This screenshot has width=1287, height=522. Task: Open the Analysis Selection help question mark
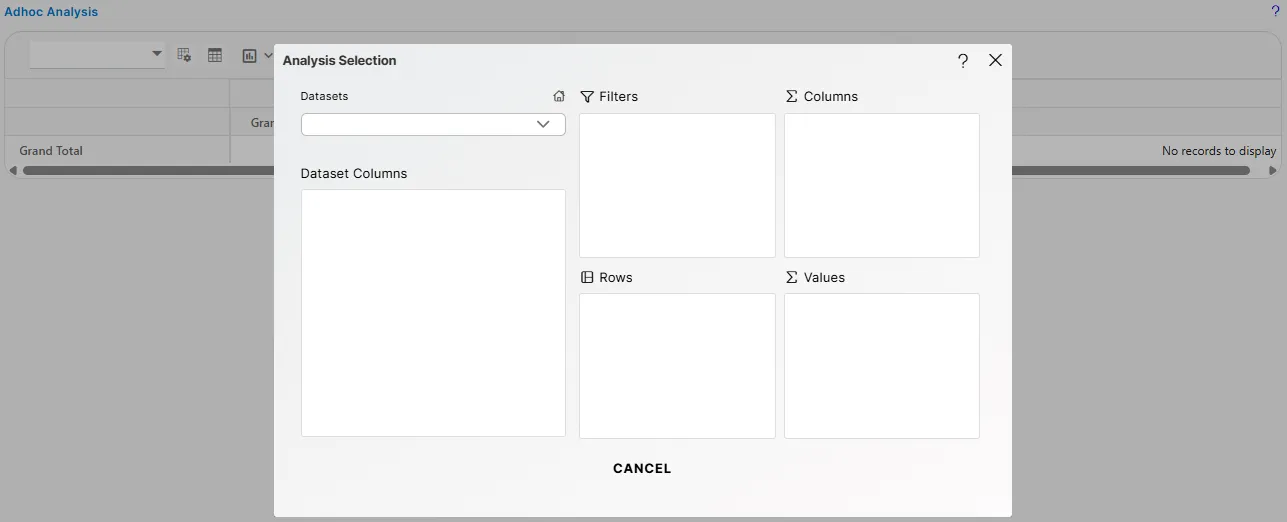(x=962, y=61)
